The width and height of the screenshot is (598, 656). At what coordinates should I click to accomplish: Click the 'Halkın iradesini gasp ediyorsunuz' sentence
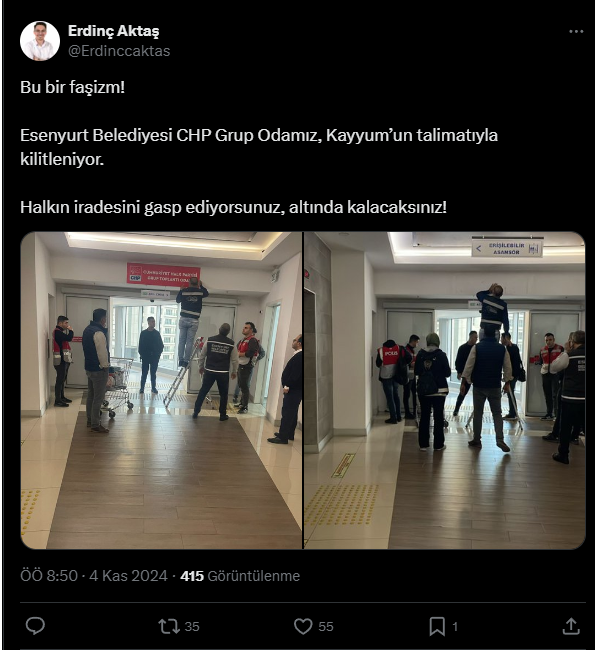[234, 207]
